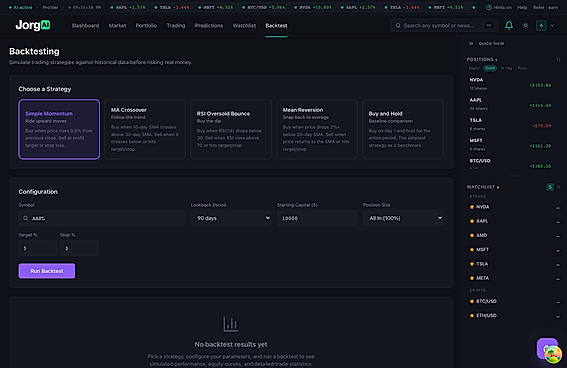Viewport: 567px width, 368px height.
Task: Click the search magnifier icon in top bar
Action: (x=398, y=26)
